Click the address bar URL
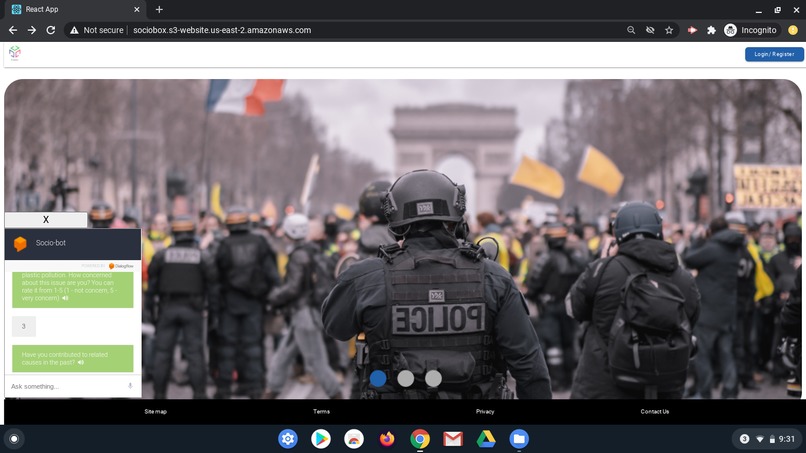 (222, 30)
